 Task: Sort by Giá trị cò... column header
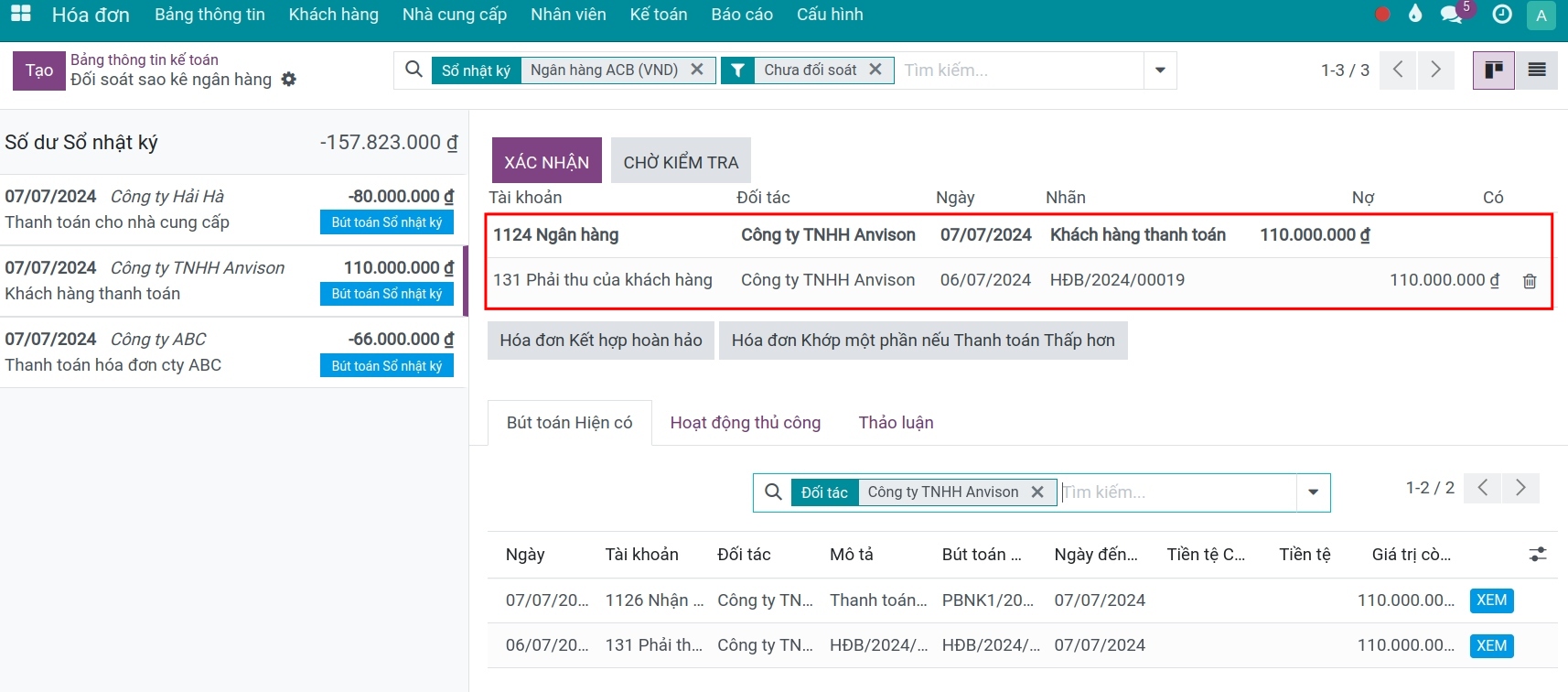tap(1412, 555)
